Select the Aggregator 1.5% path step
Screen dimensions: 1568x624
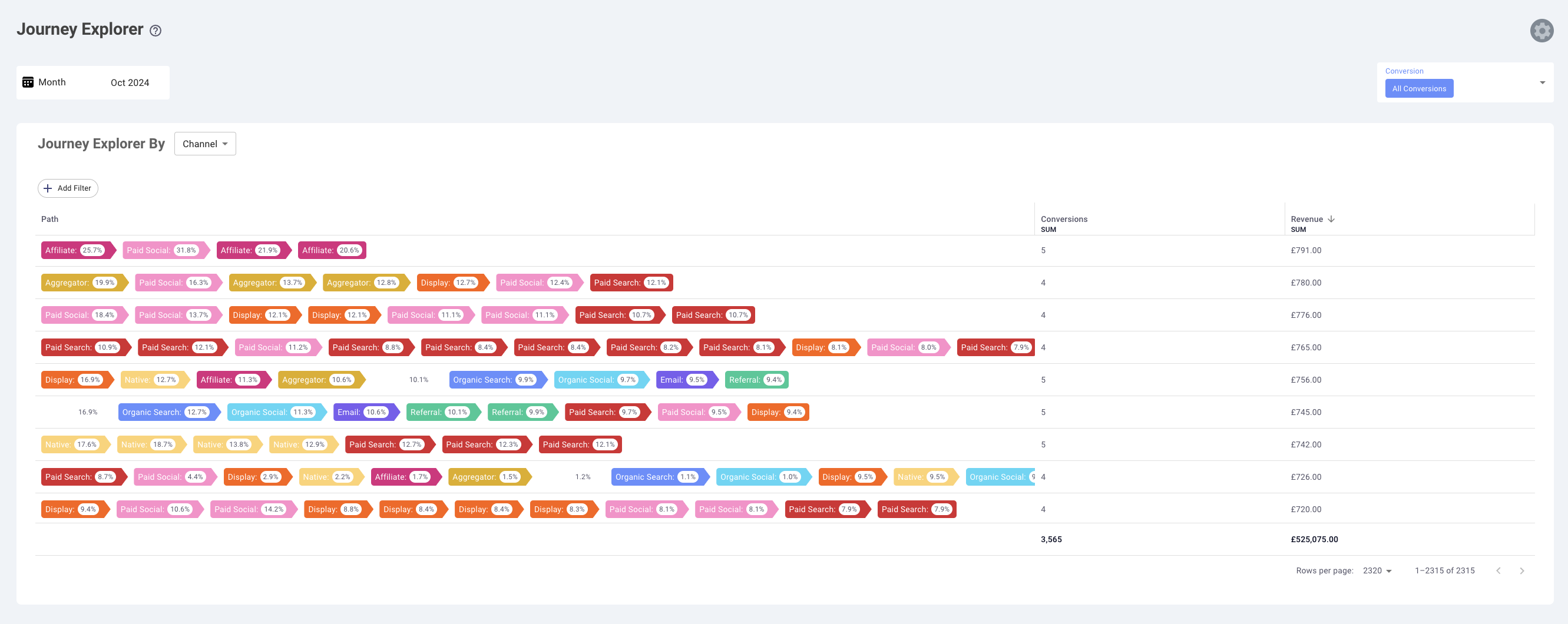pyautogui.click(x=490, y=477)
